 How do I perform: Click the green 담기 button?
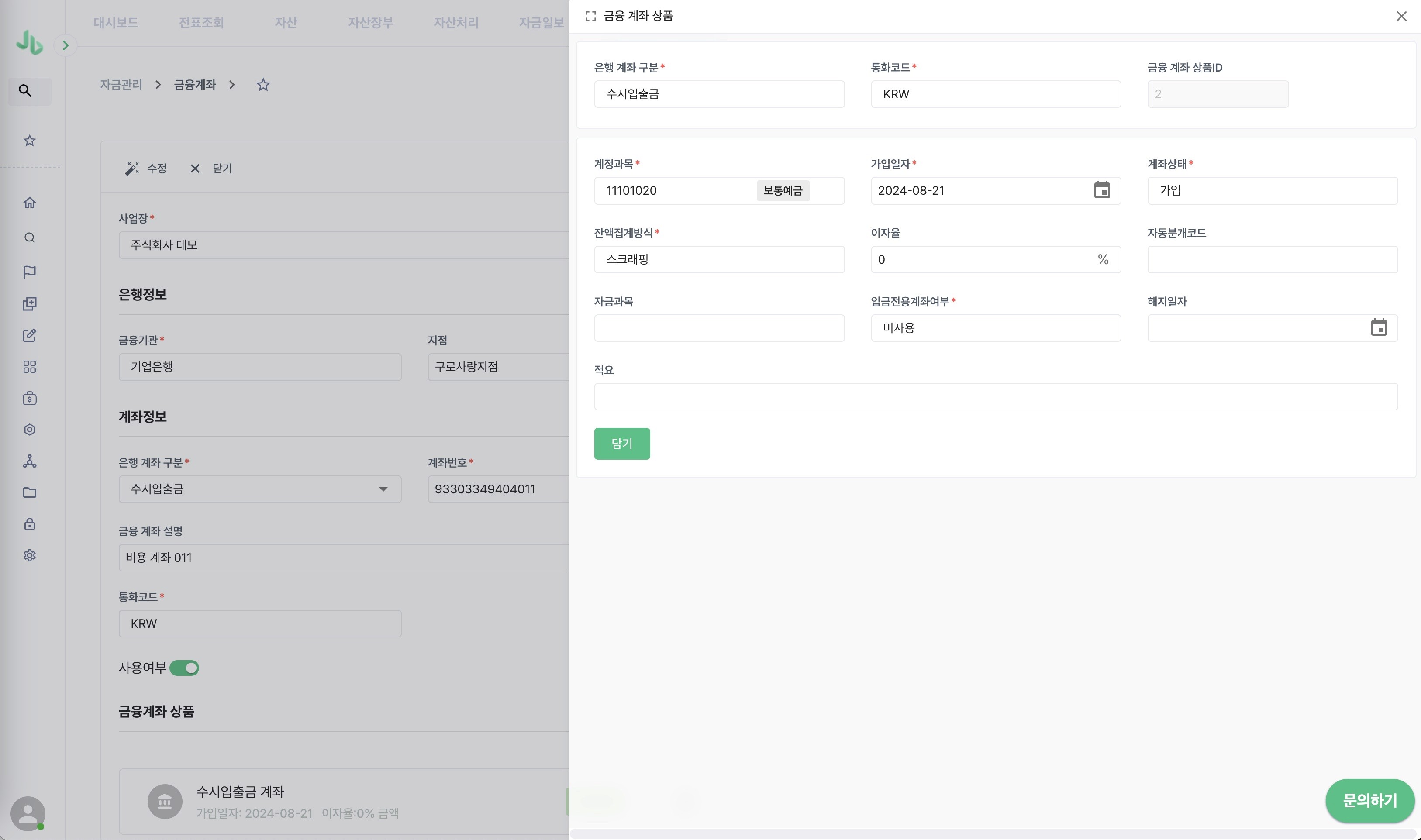(621, 444)
